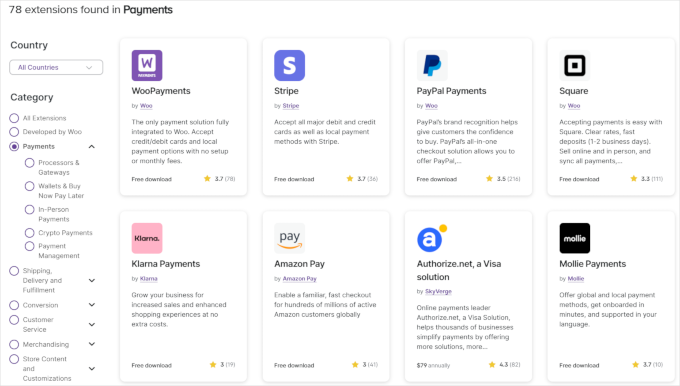Select the Payment Management subcategory
The width and height of the screenshot is (680, 386).
(29, 246)
